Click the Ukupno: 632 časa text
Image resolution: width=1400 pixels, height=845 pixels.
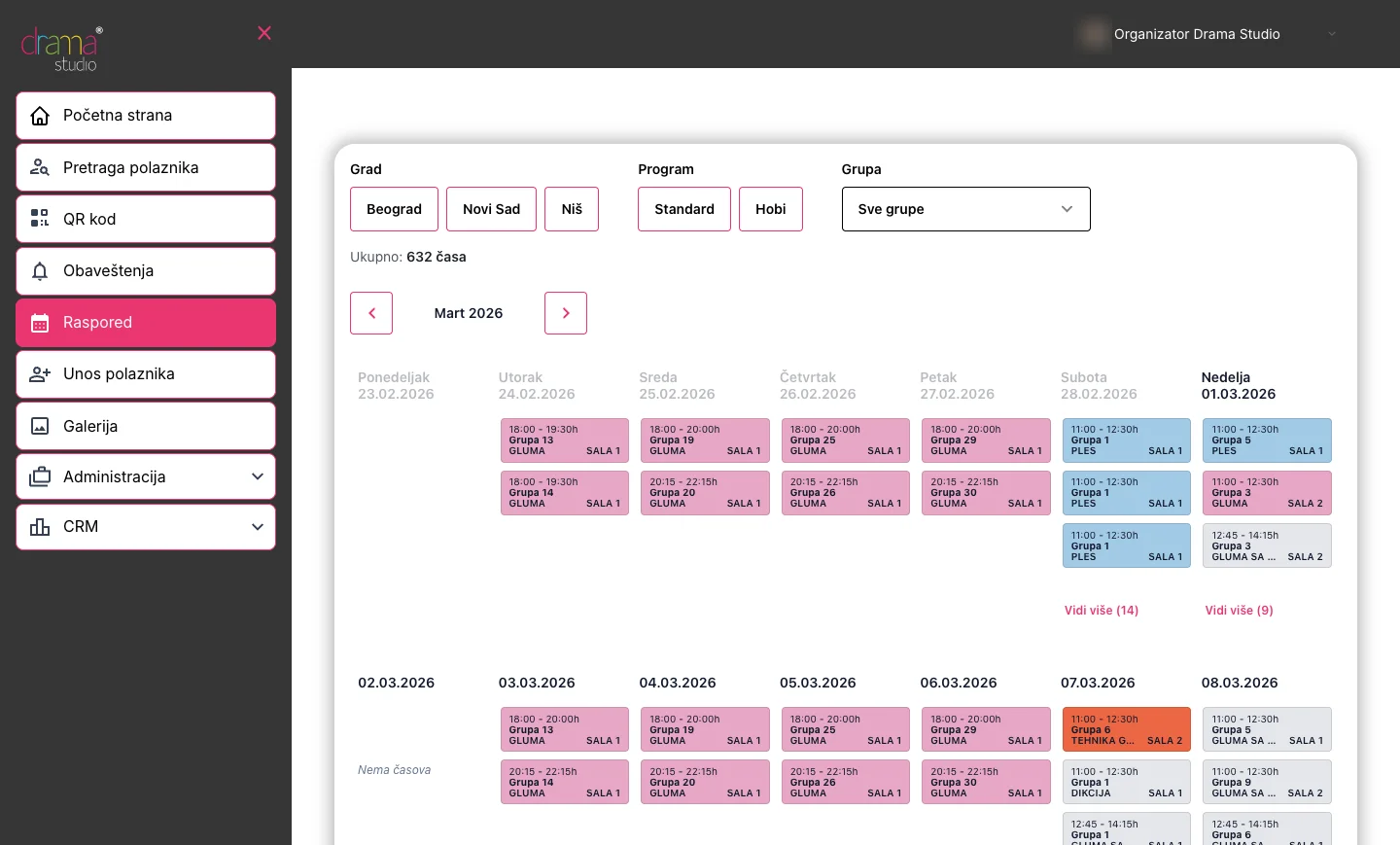click(x=408, y=257)
